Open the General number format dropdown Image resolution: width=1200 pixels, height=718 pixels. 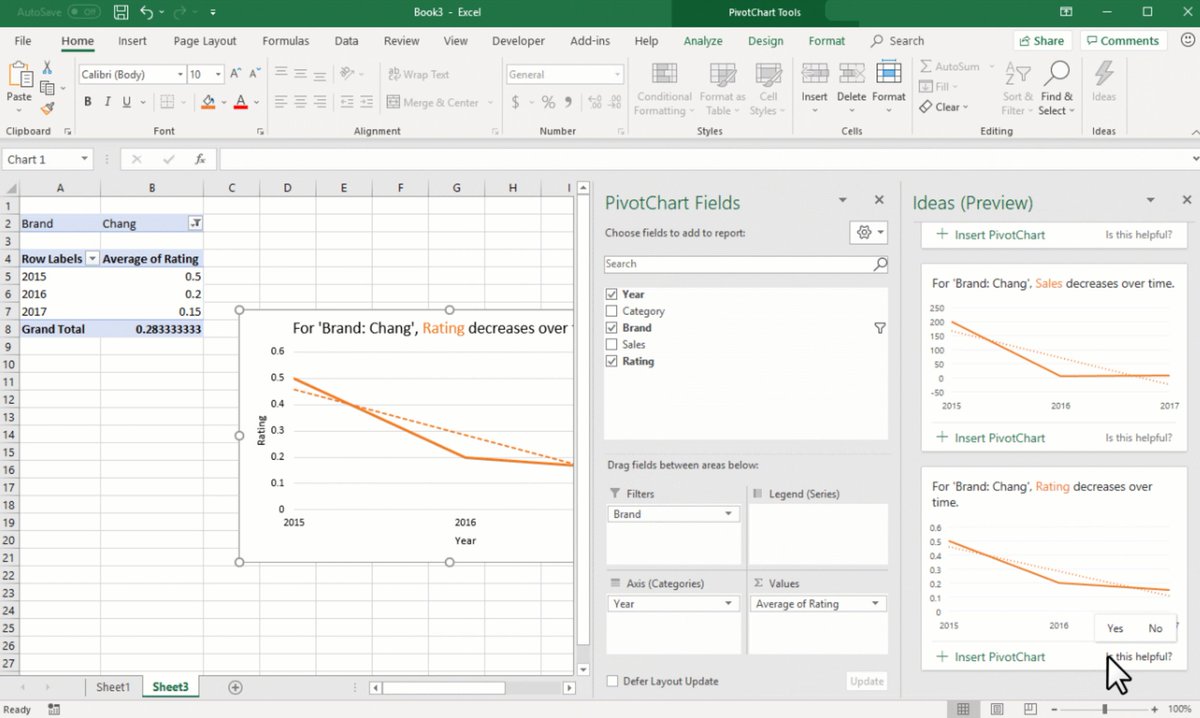tap(618, 74)
